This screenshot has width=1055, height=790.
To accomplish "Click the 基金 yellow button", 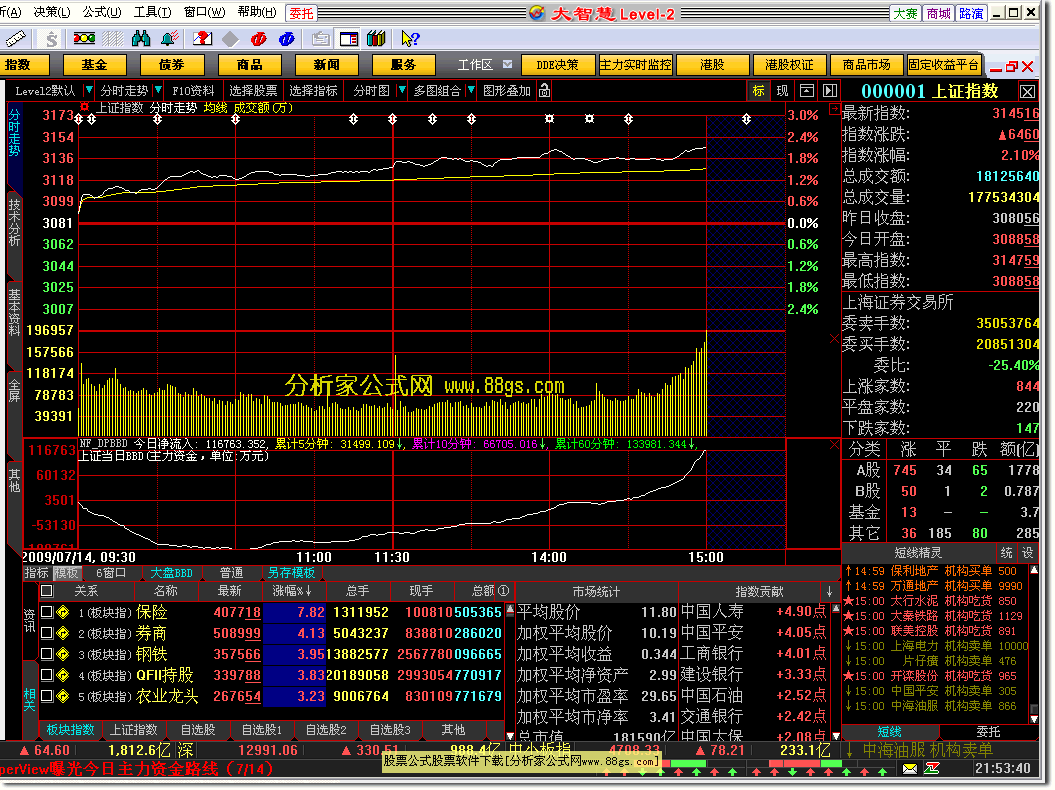I will pos(95,65).
